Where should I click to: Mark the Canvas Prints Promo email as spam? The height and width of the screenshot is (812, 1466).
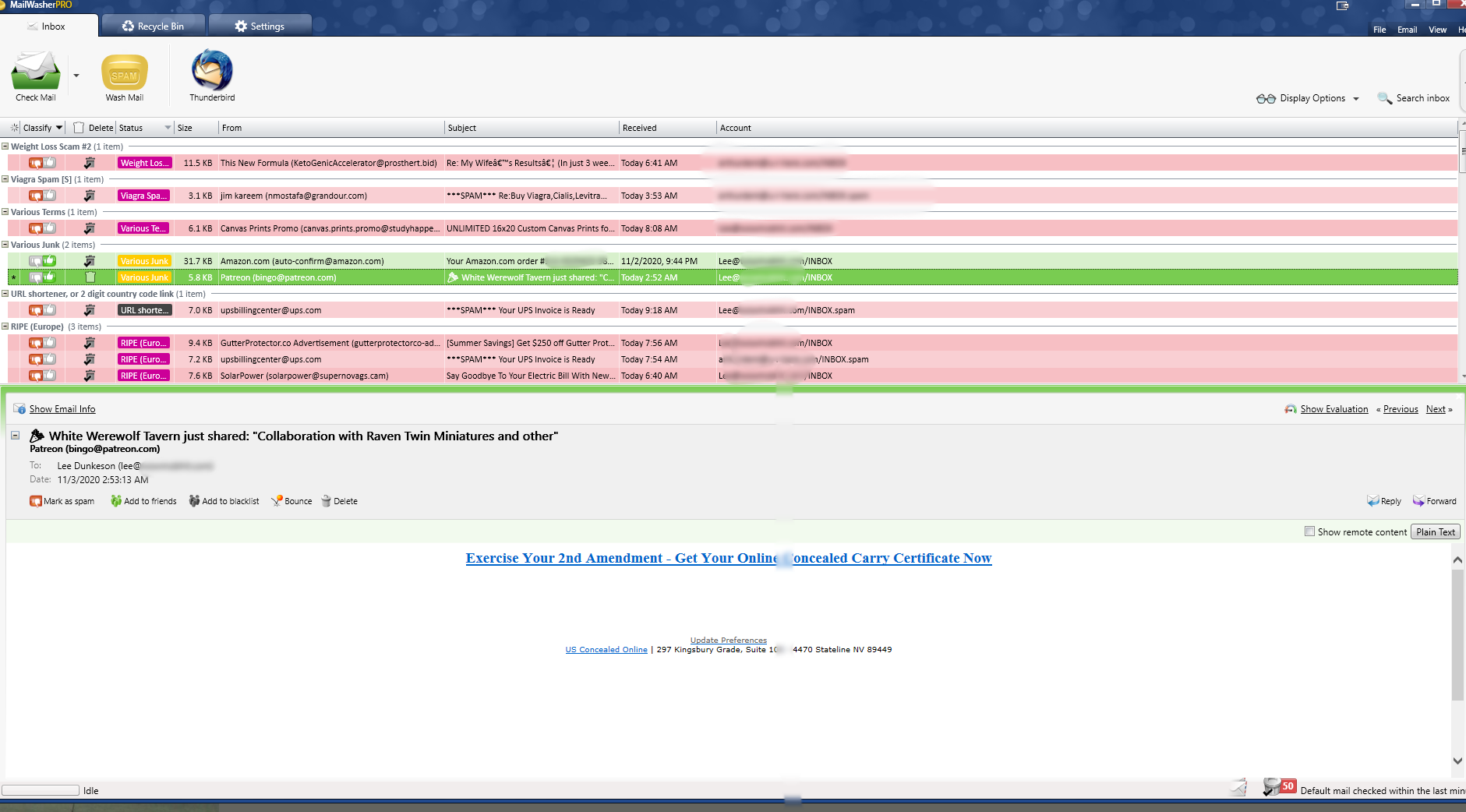coord(36,228)
